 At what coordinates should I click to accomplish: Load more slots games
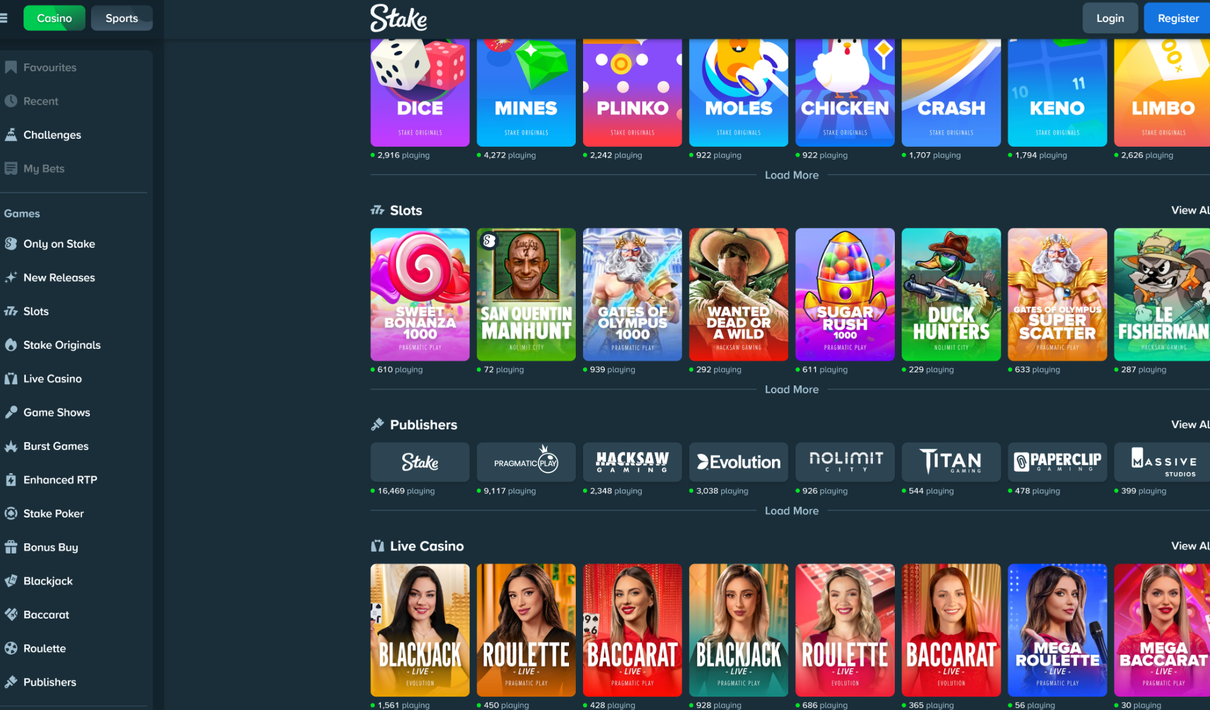point(791,389)
